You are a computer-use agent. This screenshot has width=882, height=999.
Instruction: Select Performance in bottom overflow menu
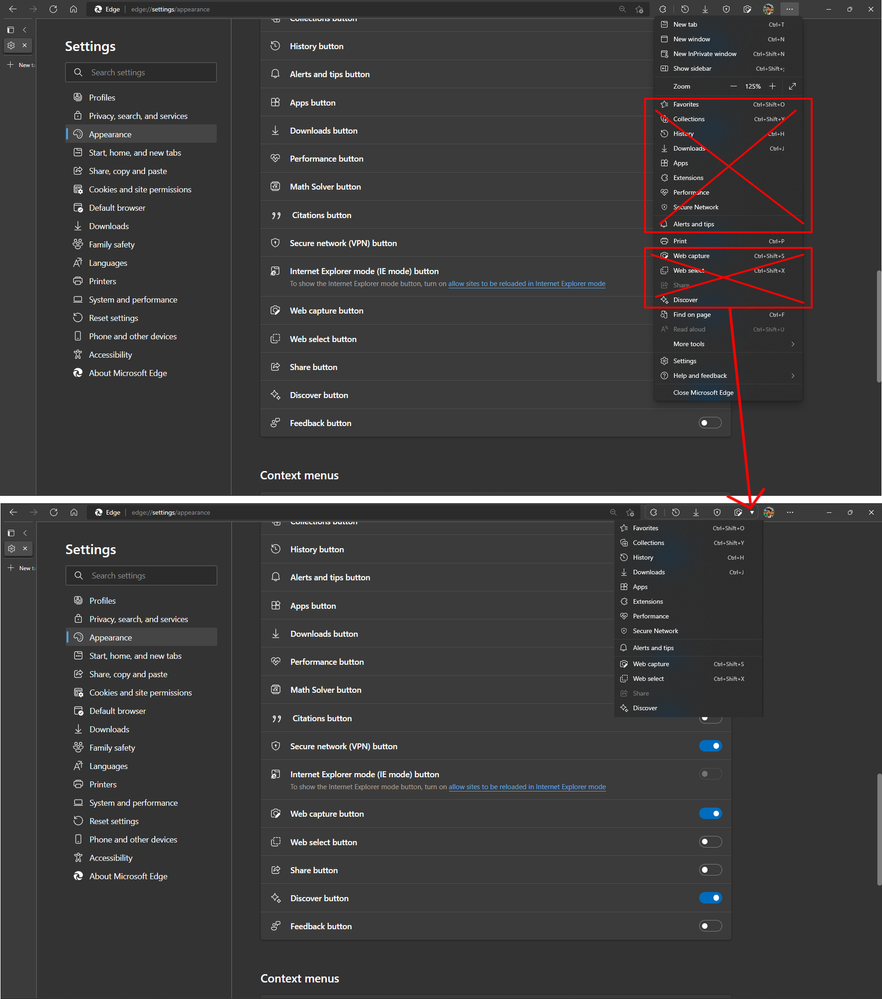click(x=688, y=616)
